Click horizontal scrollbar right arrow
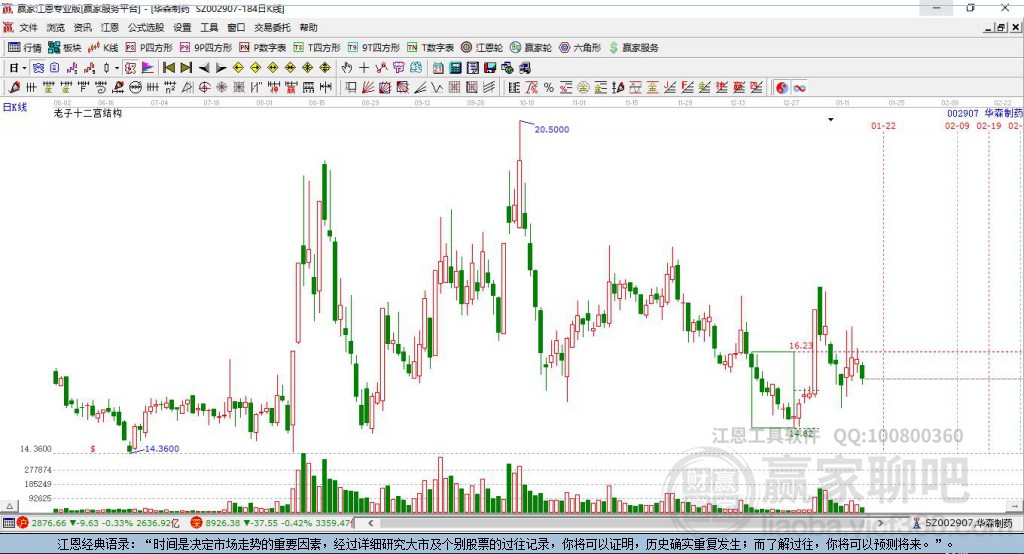Viewport: 1024px width, 554px height. tap(880, 523)
